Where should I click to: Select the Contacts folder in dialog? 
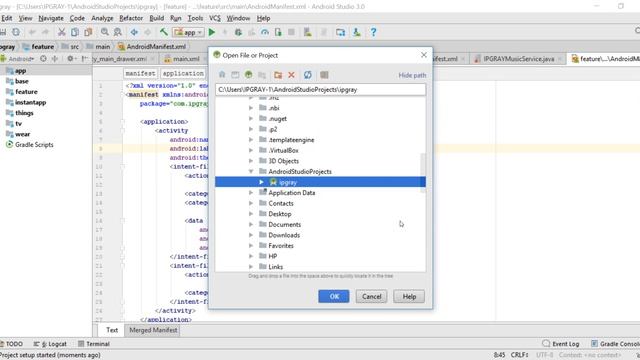pyautogui.click(x=281, y=203)
